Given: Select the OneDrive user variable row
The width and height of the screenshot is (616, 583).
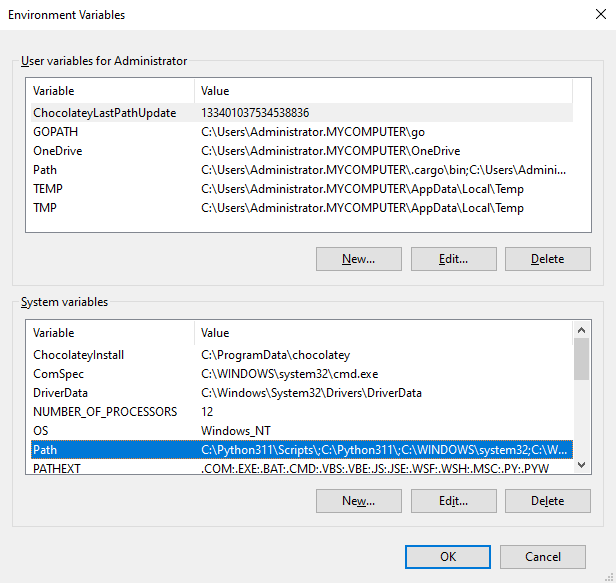Looking at the screenshot, I should tap(58, 151).
